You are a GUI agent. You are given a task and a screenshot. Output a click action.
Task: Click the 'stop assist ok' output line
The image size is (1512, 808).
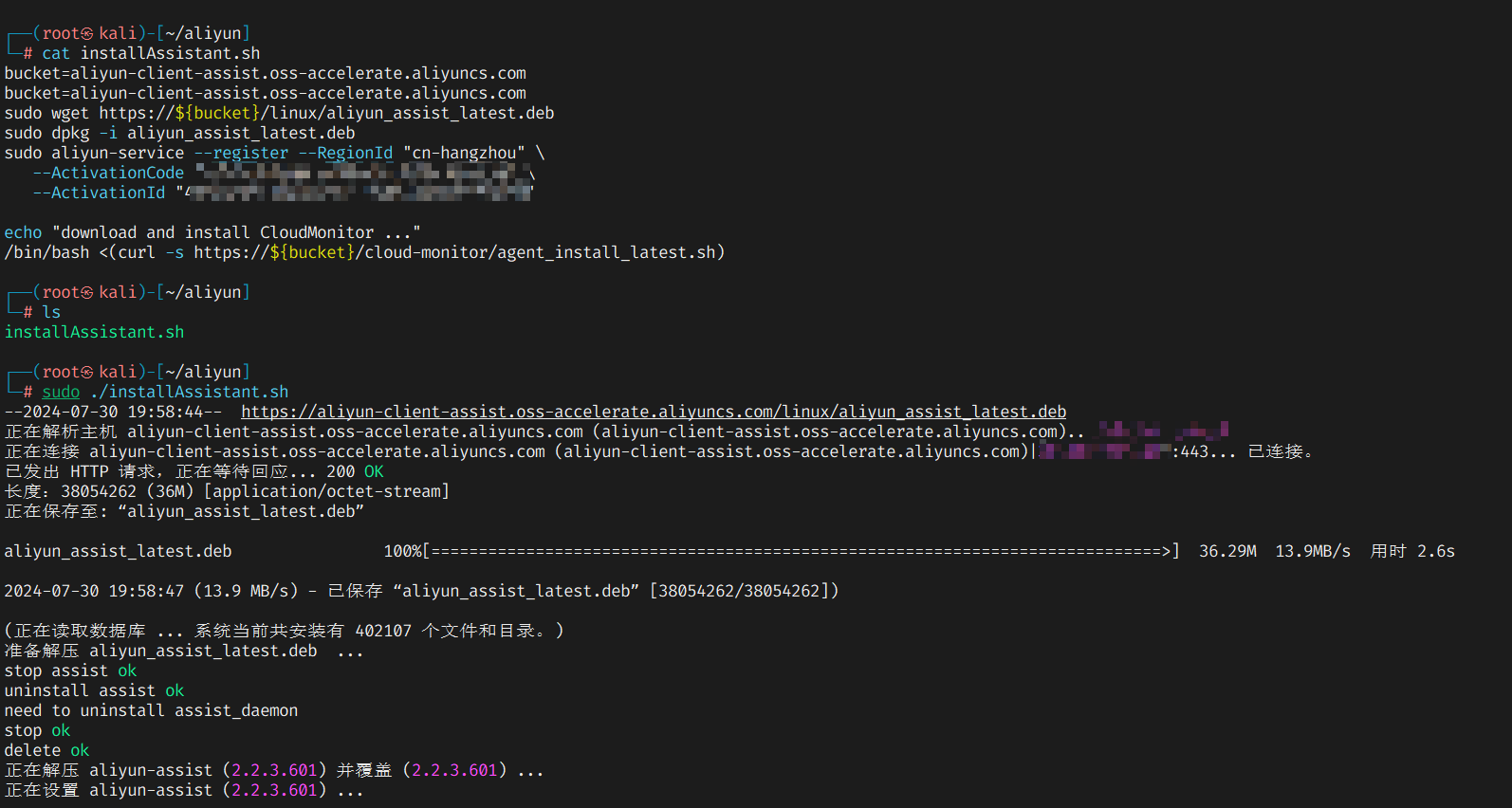[x=70, y=670]
